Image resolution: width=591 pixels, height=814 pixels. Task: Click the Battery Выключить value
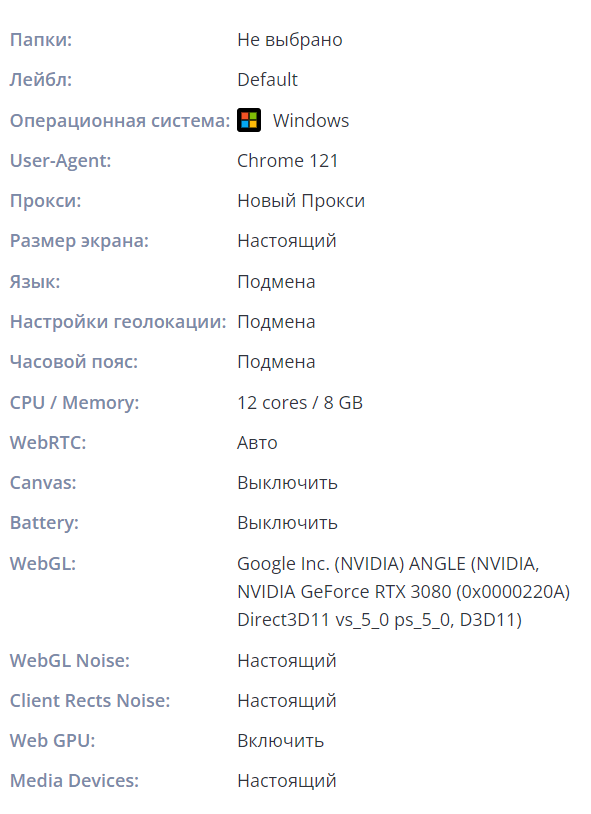coord(287,523)
